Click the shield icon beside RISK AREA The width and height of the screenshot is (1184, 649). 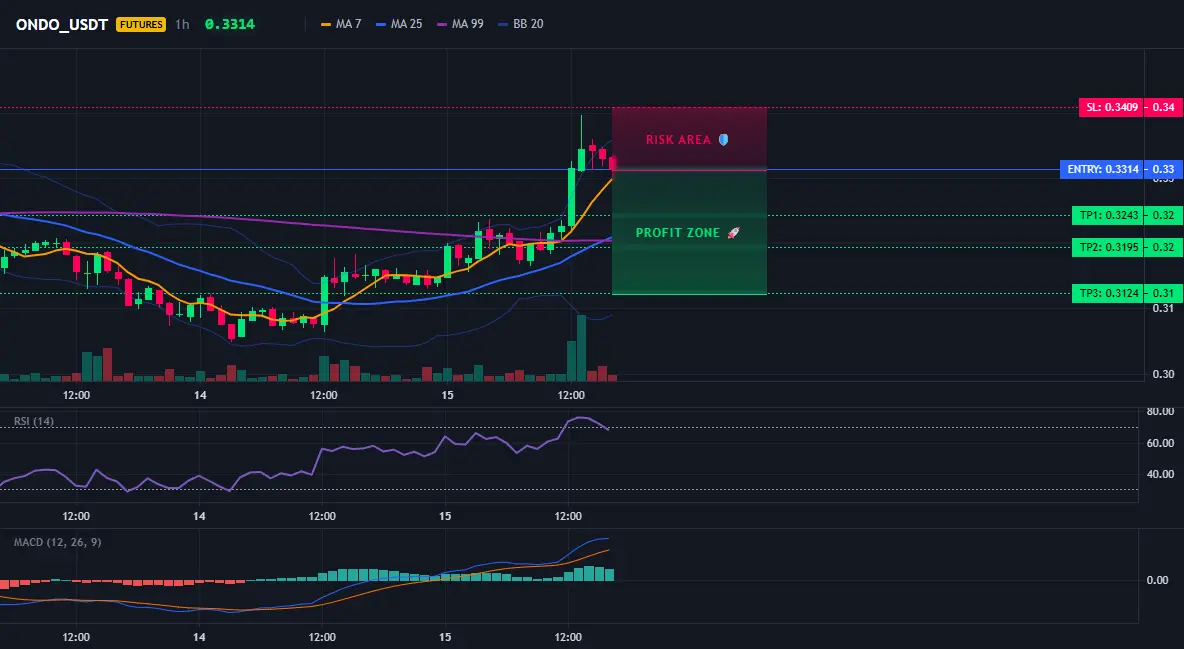(723, 140)
